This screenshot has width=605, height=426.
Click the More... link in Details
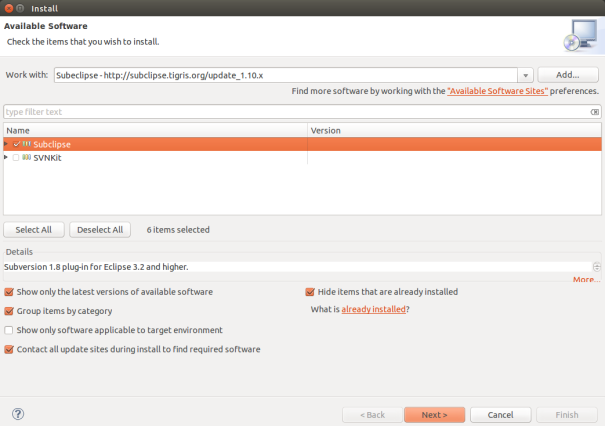pyautogui.click(x=586, y=279)
